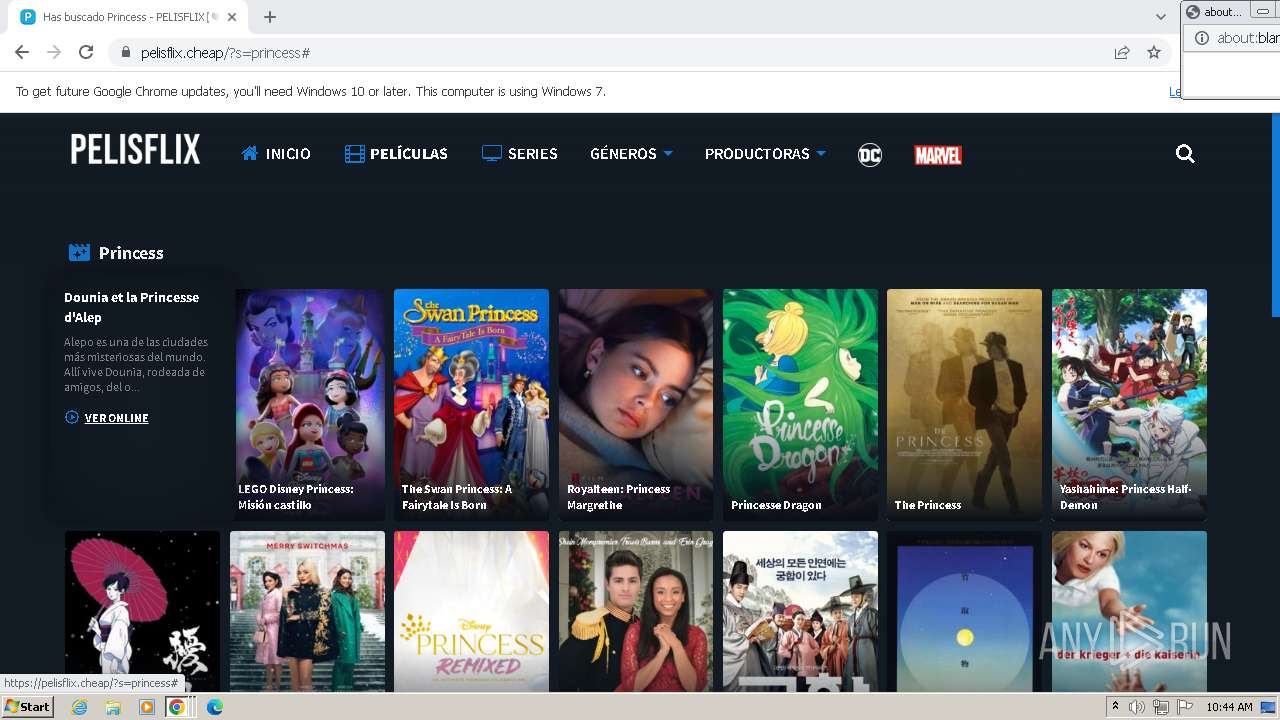Viewport: 1280px width, 720px height.
Task: Open The Swan Princess poster
Action: coord(471,404)
